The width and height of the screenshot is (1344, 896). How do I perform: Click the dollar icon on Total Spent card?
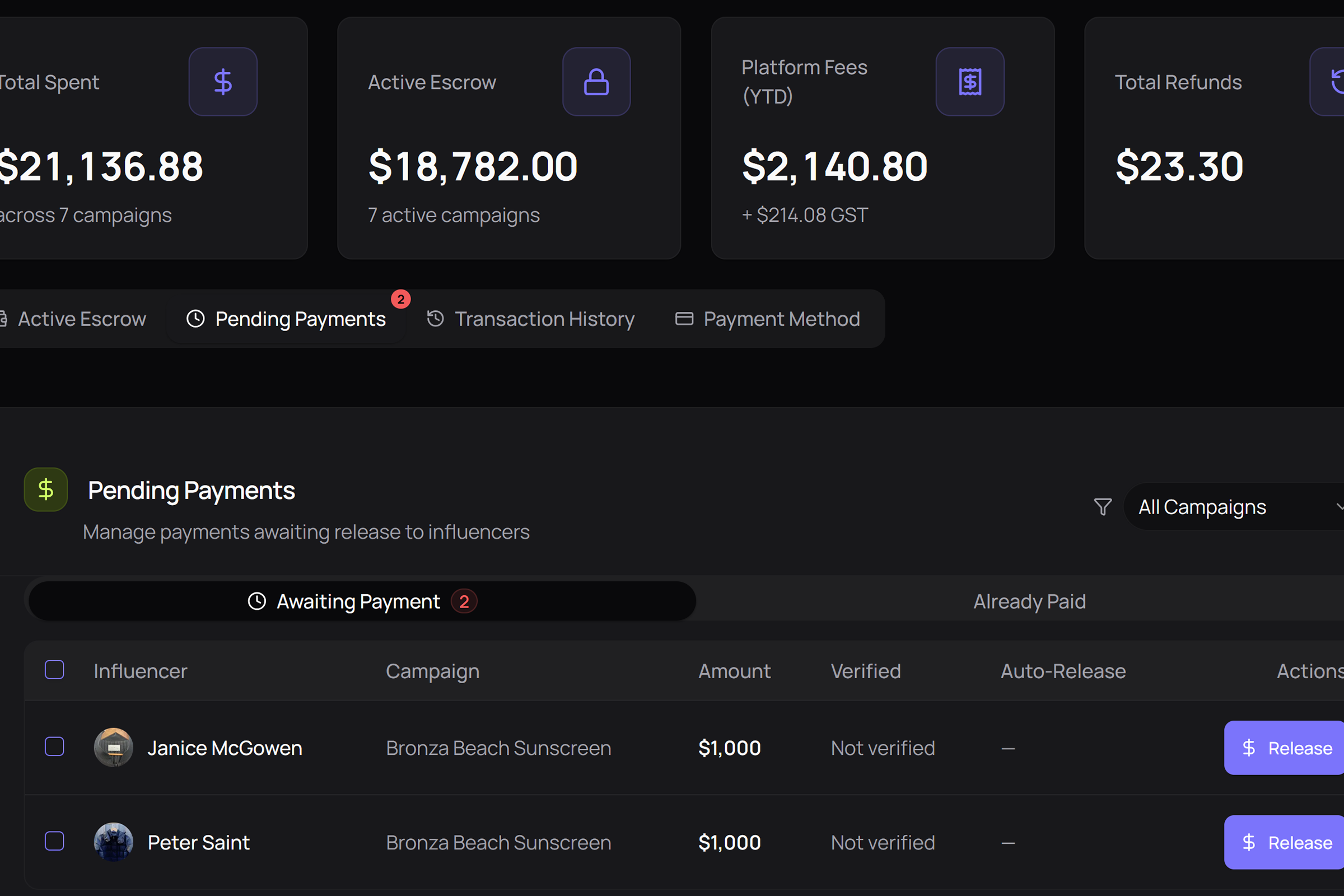click(x=222, y=82)
